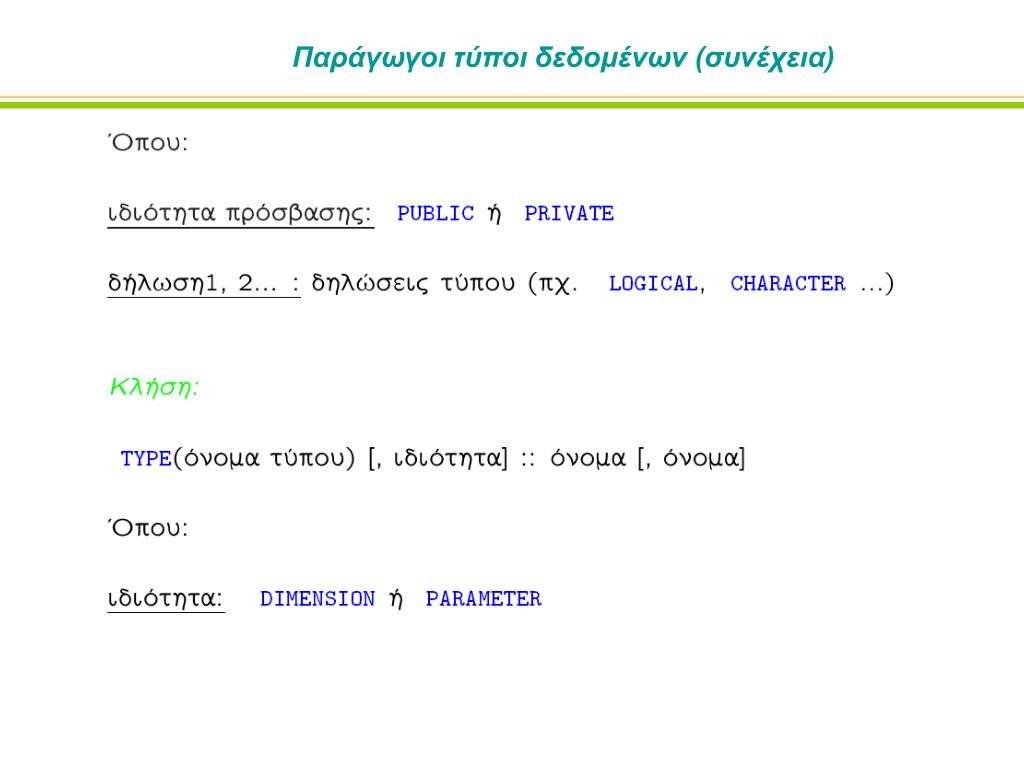Click the underlined 'ιδιότητα:' label at bottom
Viewport: 1024px width, 768px height.
166,599
